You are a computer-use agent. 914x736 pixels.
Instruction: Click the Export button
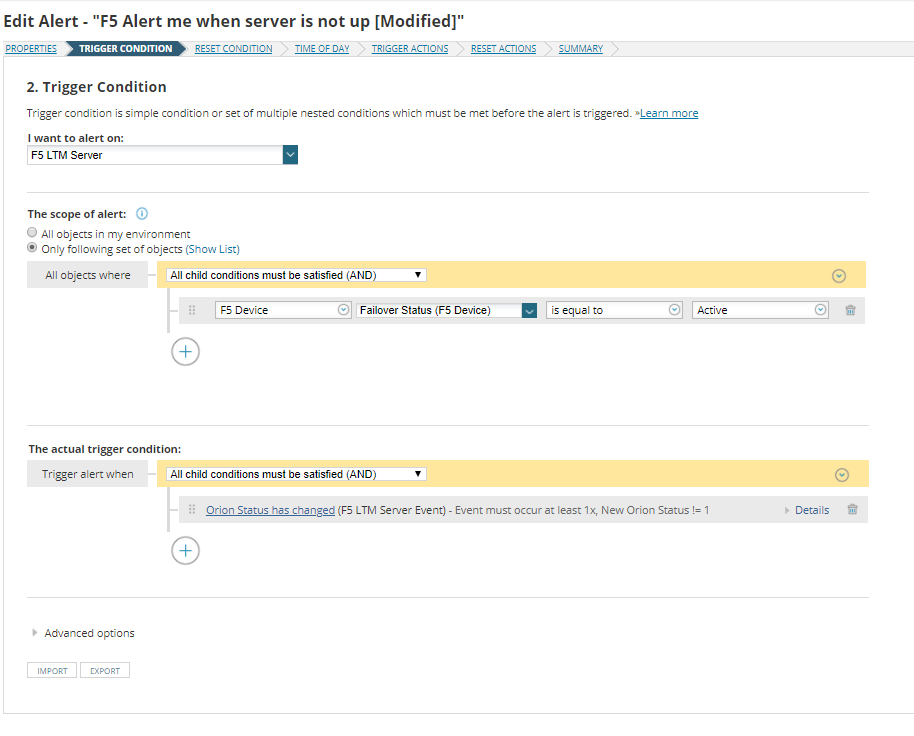click(x=105, y=671)
